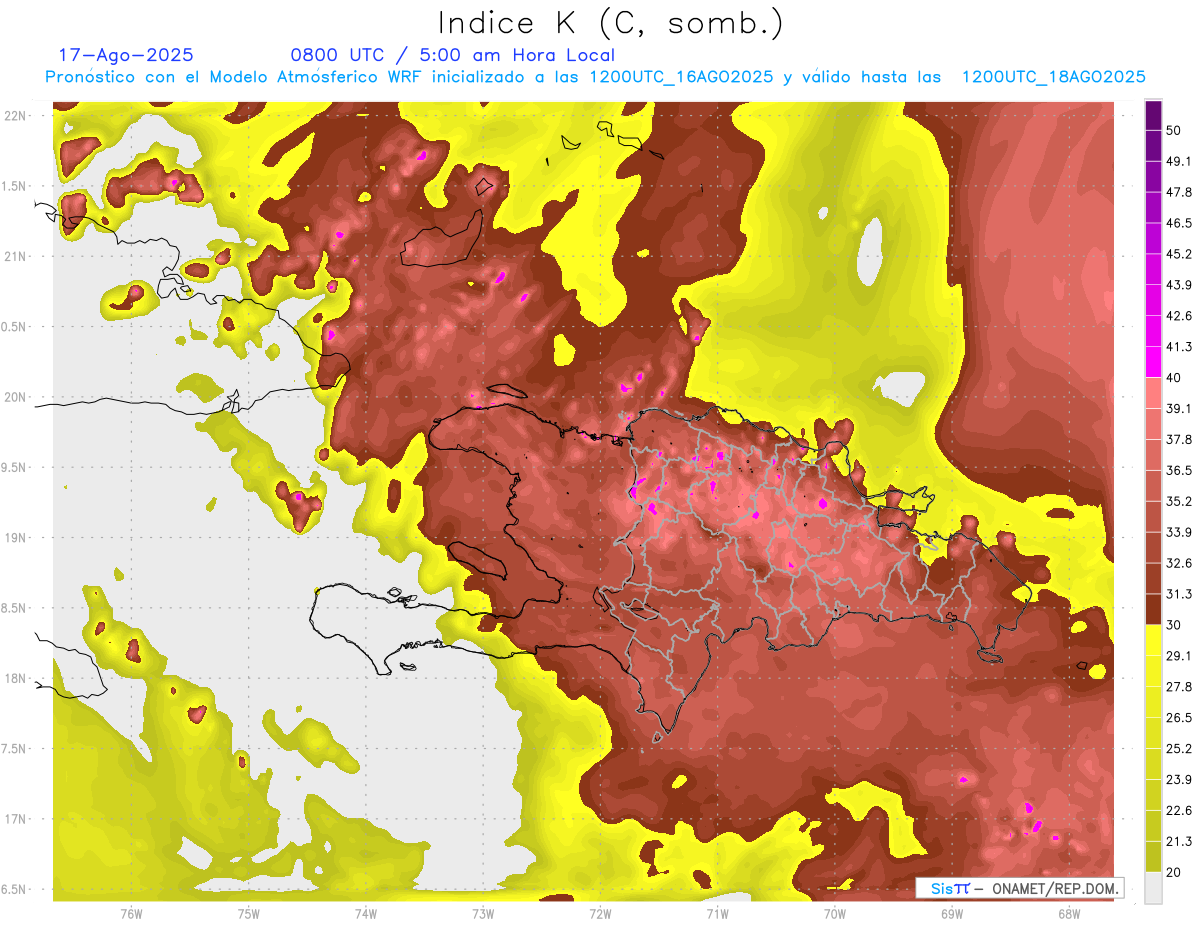The height and width of the screenshot is (927, 1200).
Task: Click the "0.5N" latitude label
Action: [x=14, y=327]
